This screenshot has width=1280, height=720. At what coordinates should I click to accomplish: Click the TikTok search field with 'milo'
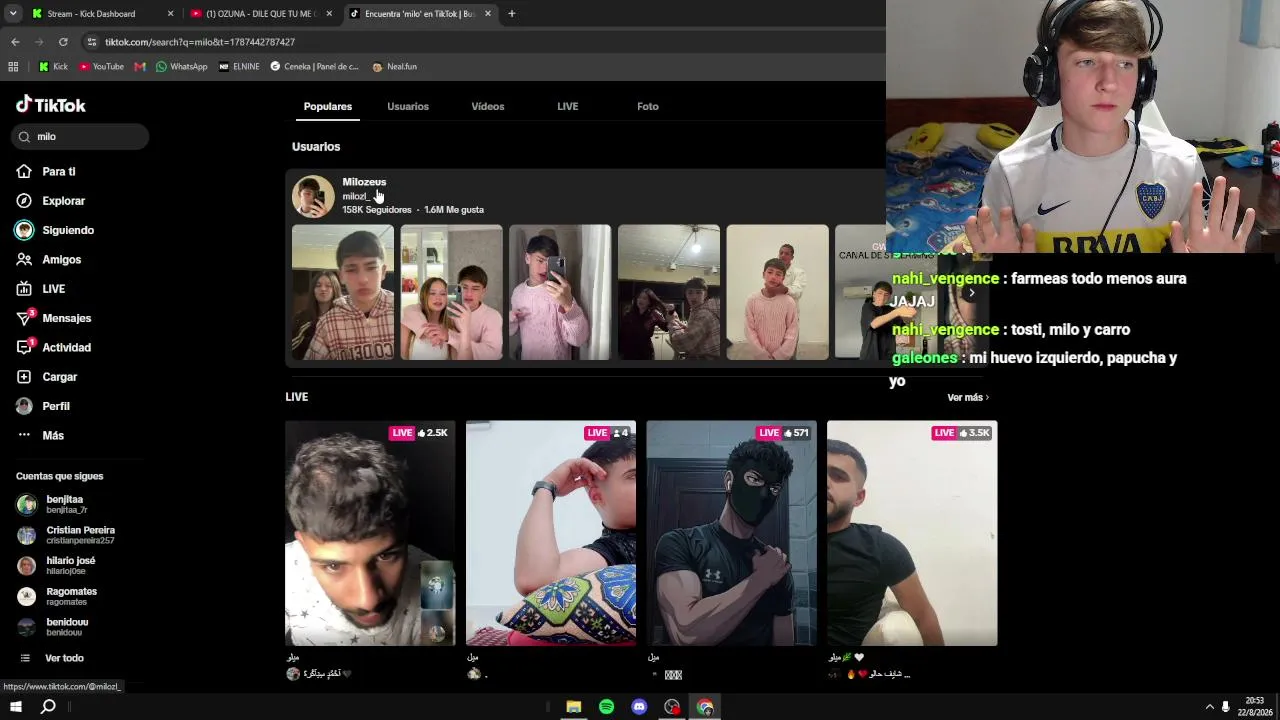pyautogui.click(x=80, y=137)
